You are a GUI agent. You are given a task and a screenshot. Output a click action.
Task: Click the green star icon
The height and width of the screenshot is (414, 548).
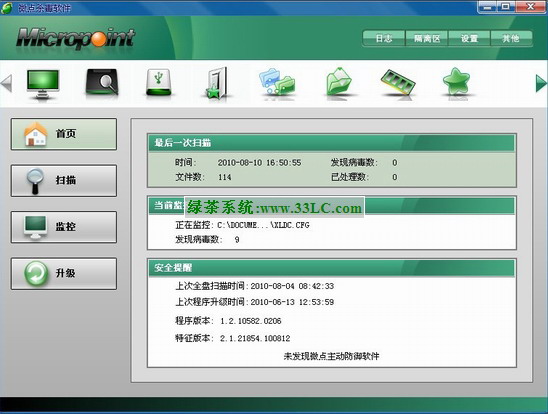tap(456, 82)
